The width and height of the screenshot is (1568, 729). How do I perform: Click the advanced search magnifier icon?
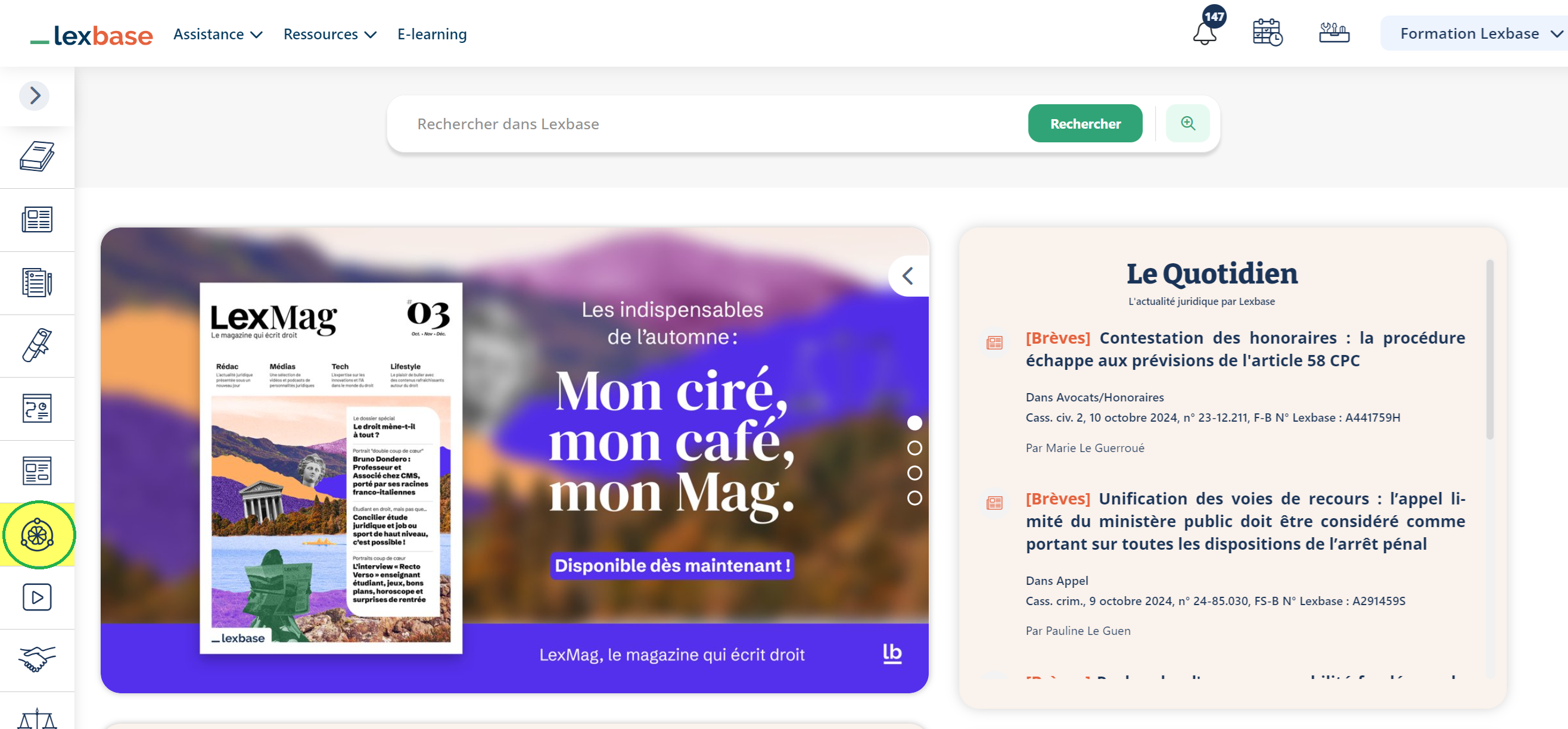pyautogui.click(x=1187, y=123)
